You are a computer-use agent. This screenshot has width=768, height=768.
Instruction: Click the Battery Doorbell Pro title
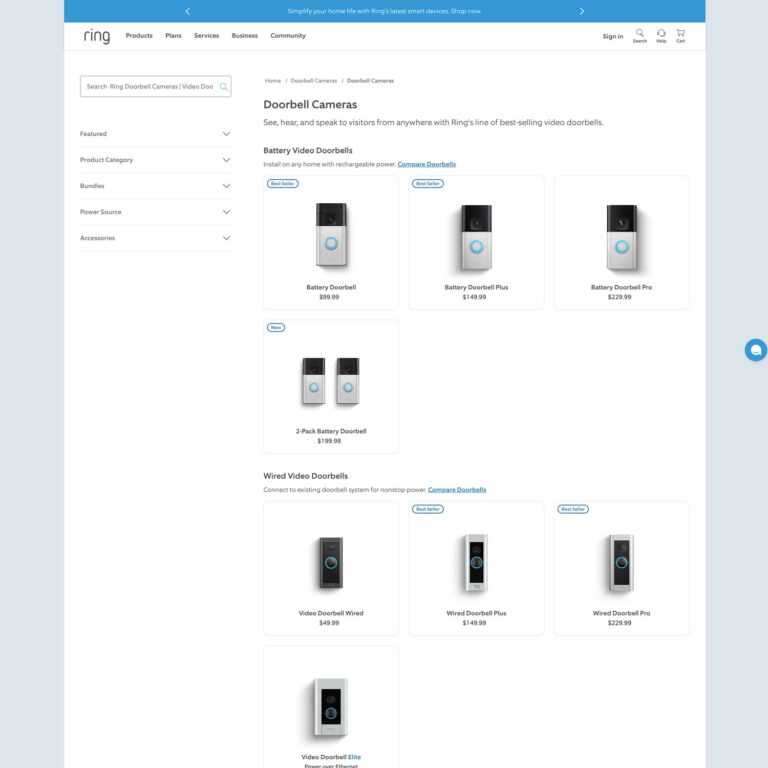(622, 288)
